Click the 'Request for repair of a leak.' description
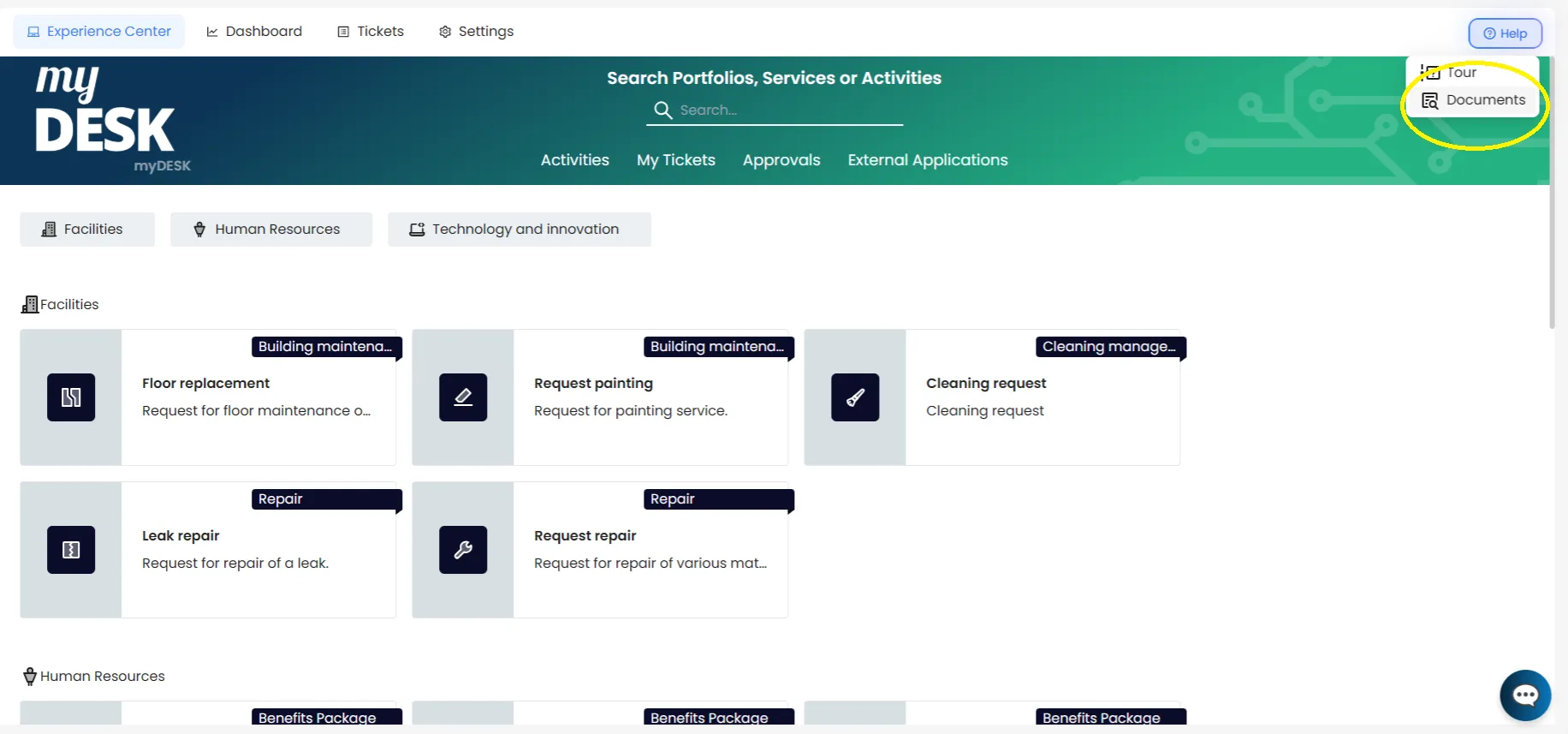This screenshot has width=1568, height=734. tap(235, 564)
